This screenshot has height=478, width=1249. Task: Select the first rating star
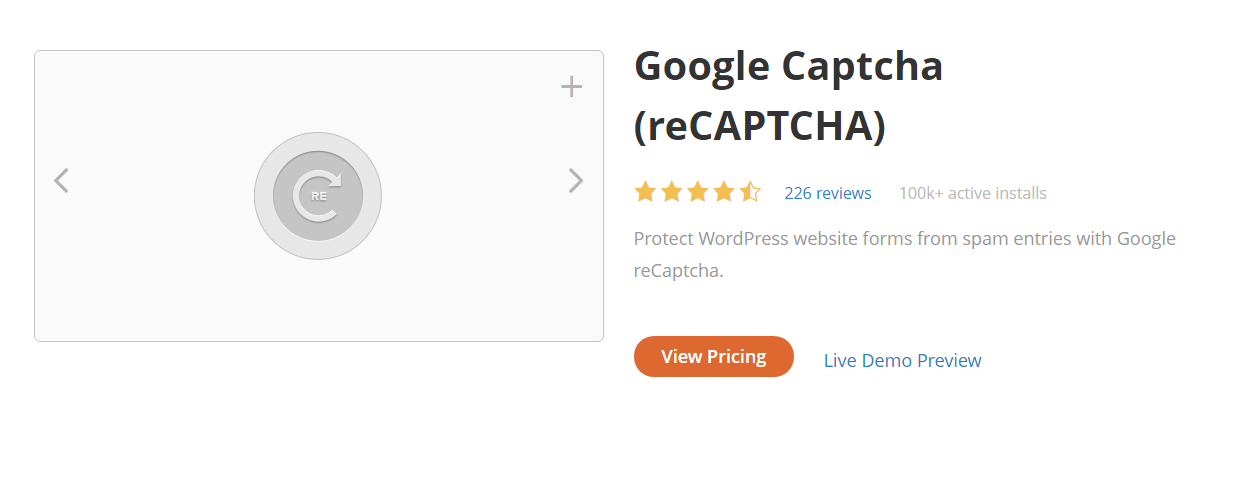tap(645, 192)
